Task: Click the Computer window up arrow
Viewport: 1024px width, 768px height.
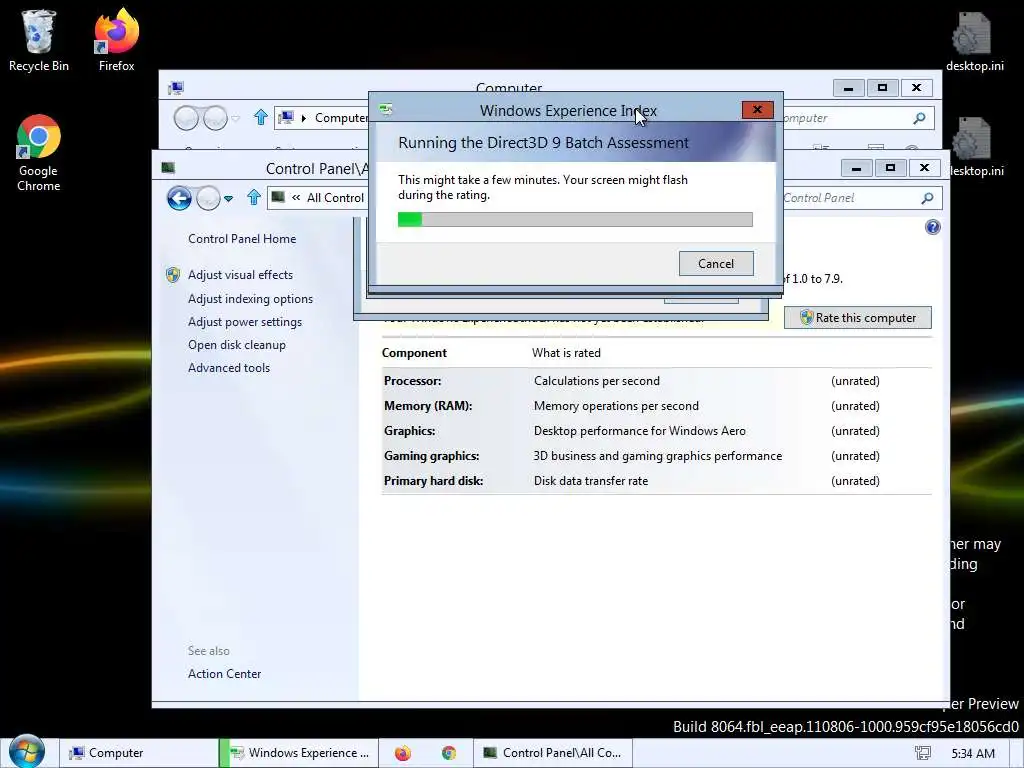Action: coord(261,118)
